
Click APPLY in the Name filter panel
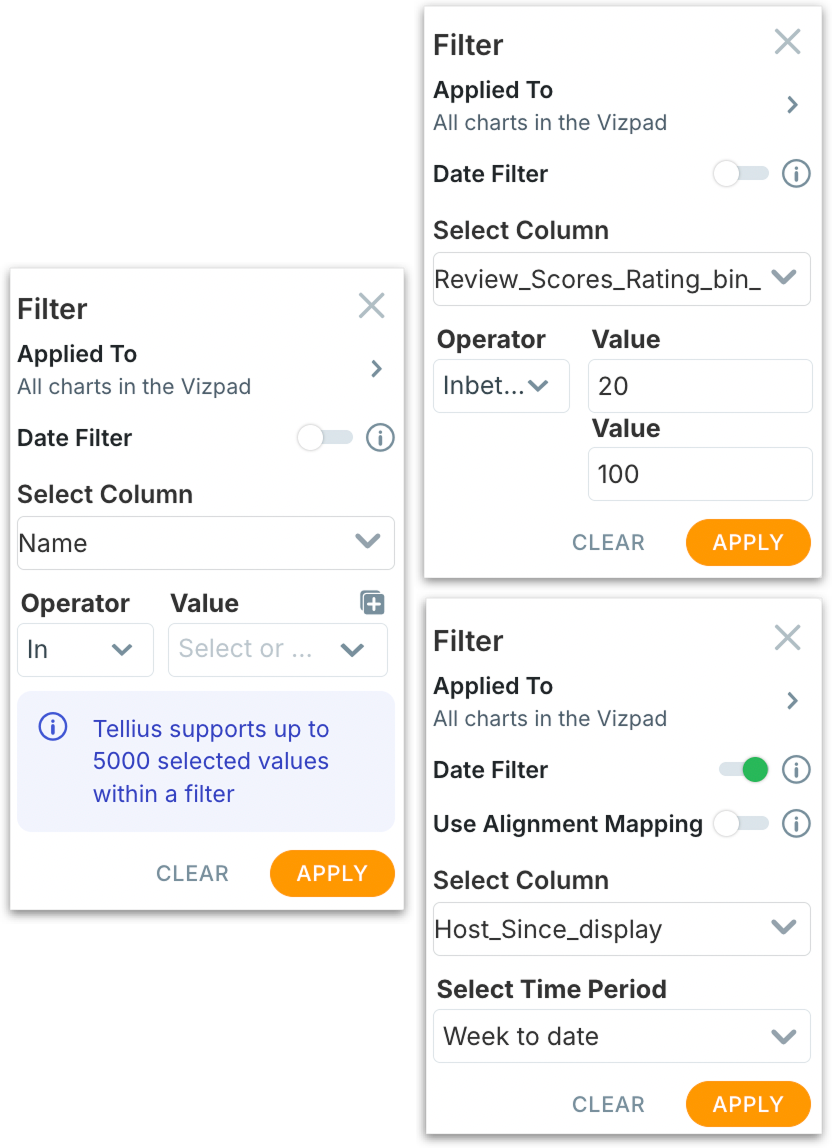332,873
